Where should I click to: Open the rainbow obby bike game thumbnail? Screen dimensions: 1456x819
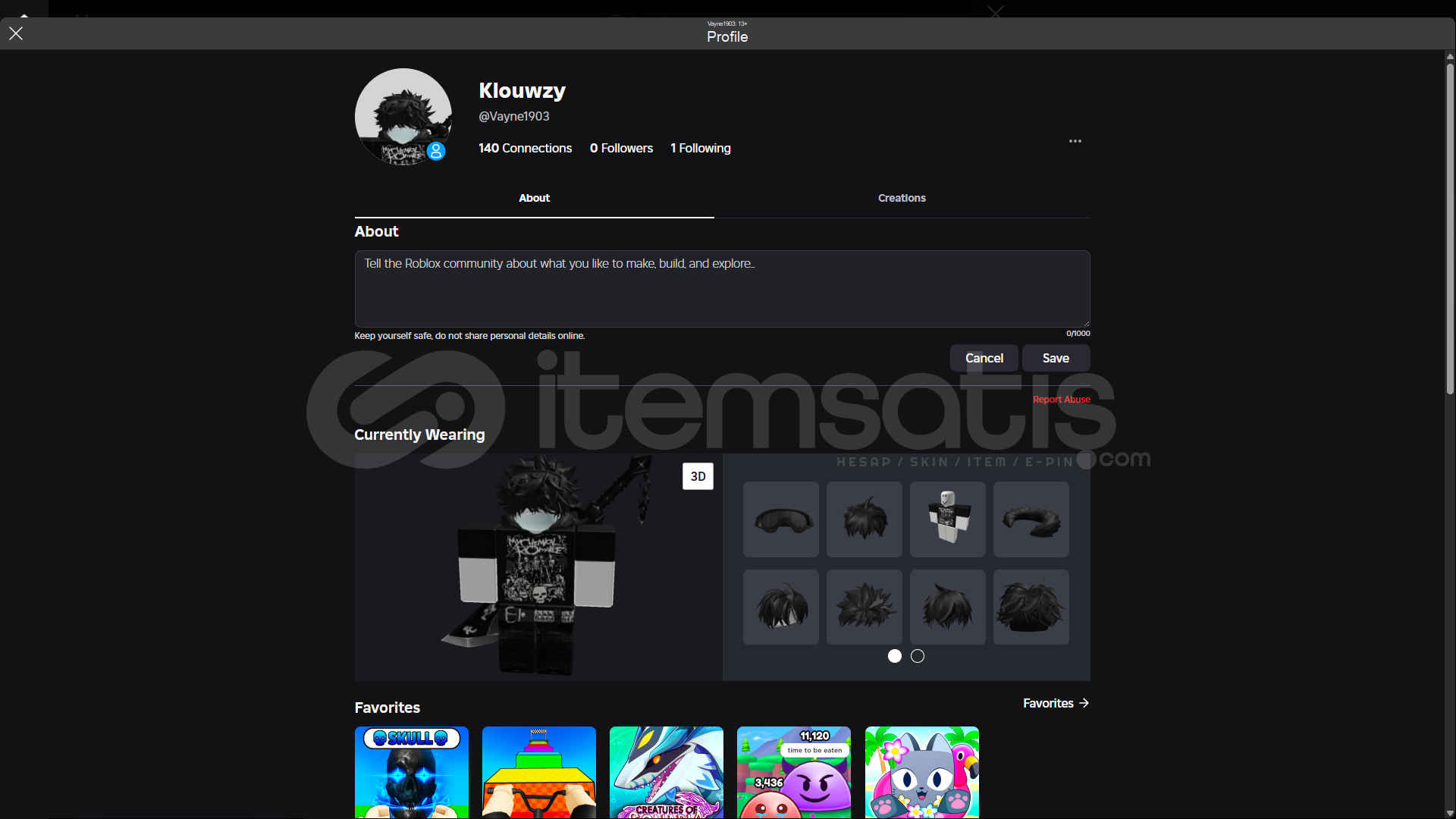(x=539, y=772)
